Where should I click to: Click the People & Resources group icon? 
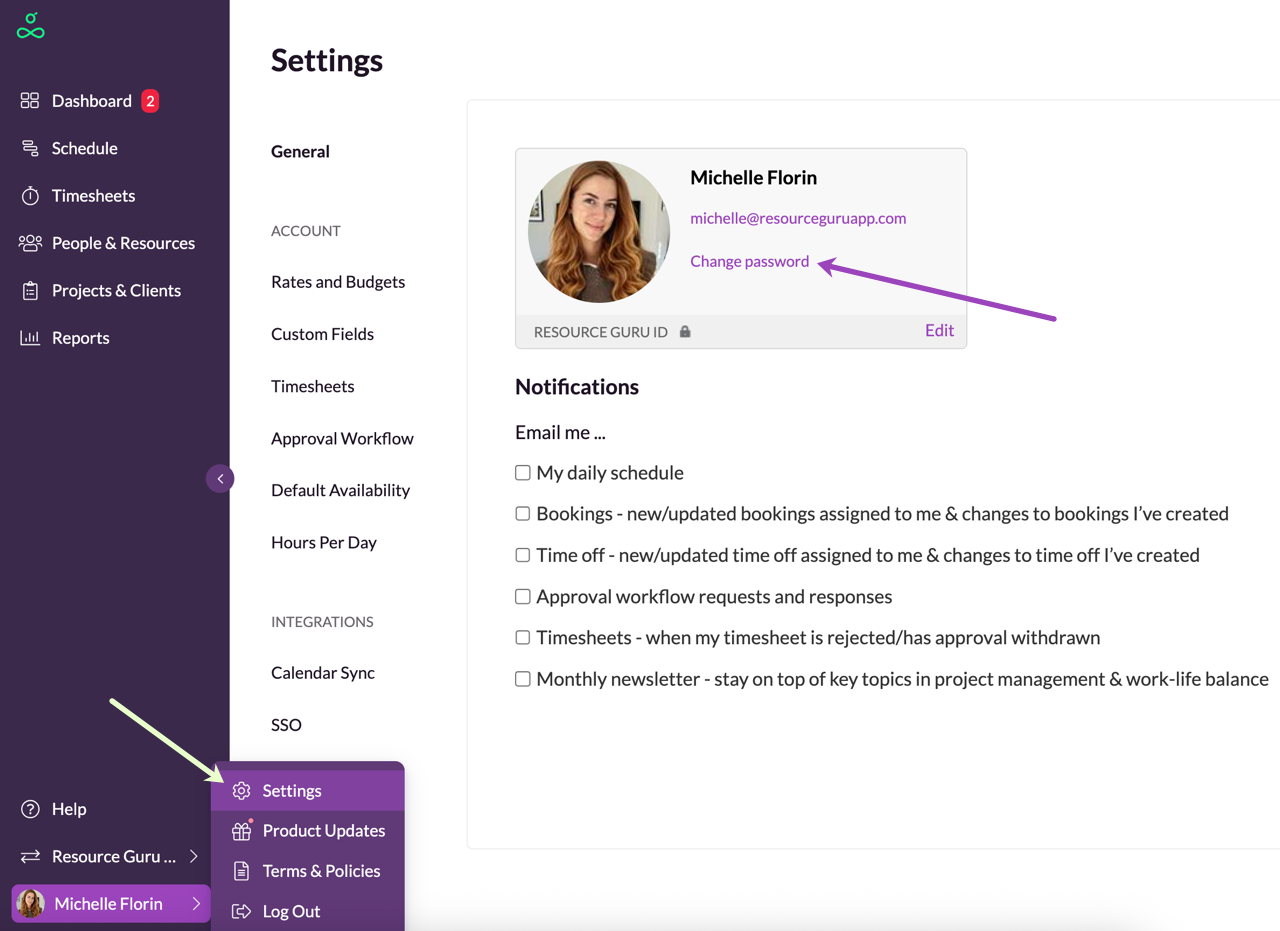[x=30, y=243]
